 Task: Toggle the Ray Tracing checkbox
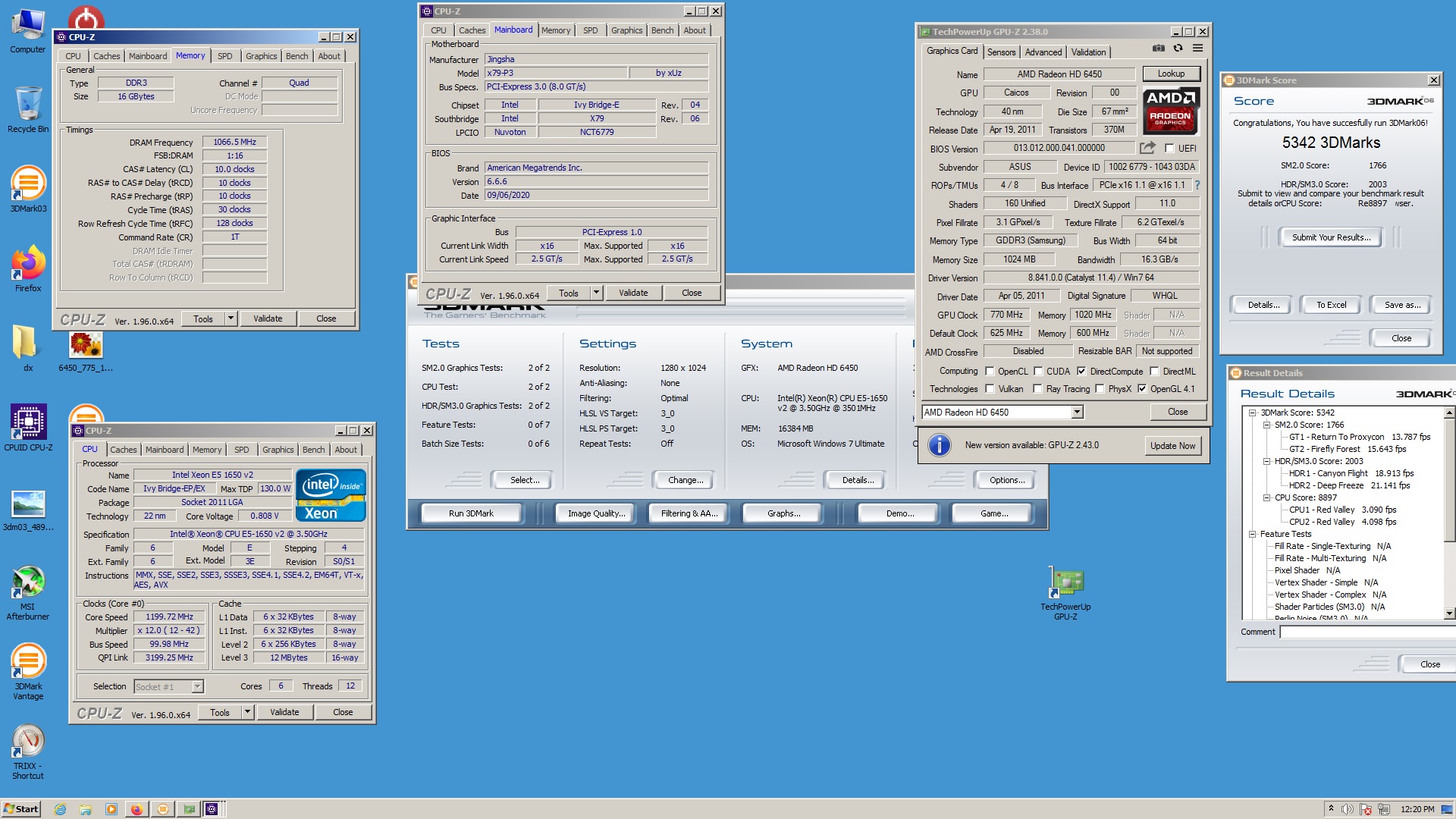tap(1037, 389)
